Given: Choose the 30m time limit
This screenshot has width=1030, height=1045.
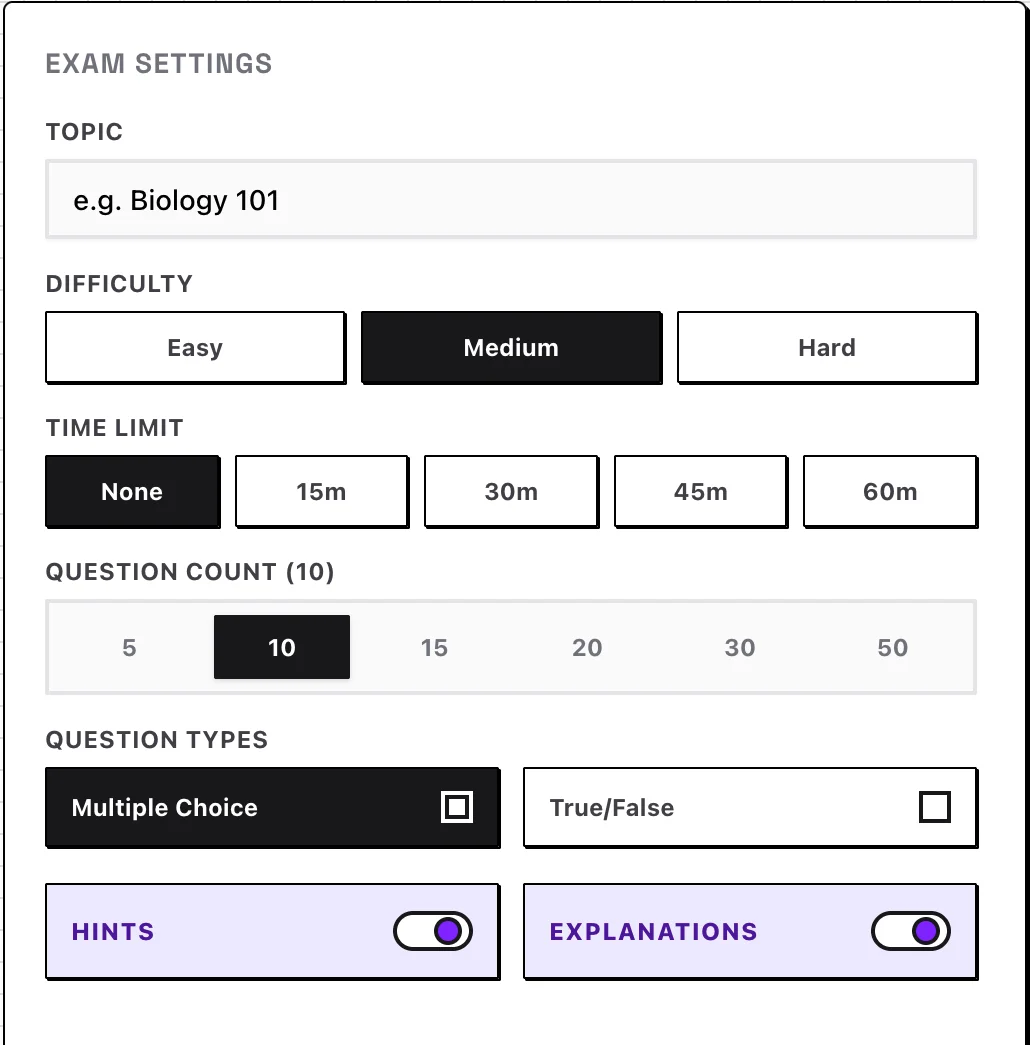Looking at the screenshot, I should (x=511, y=491).
